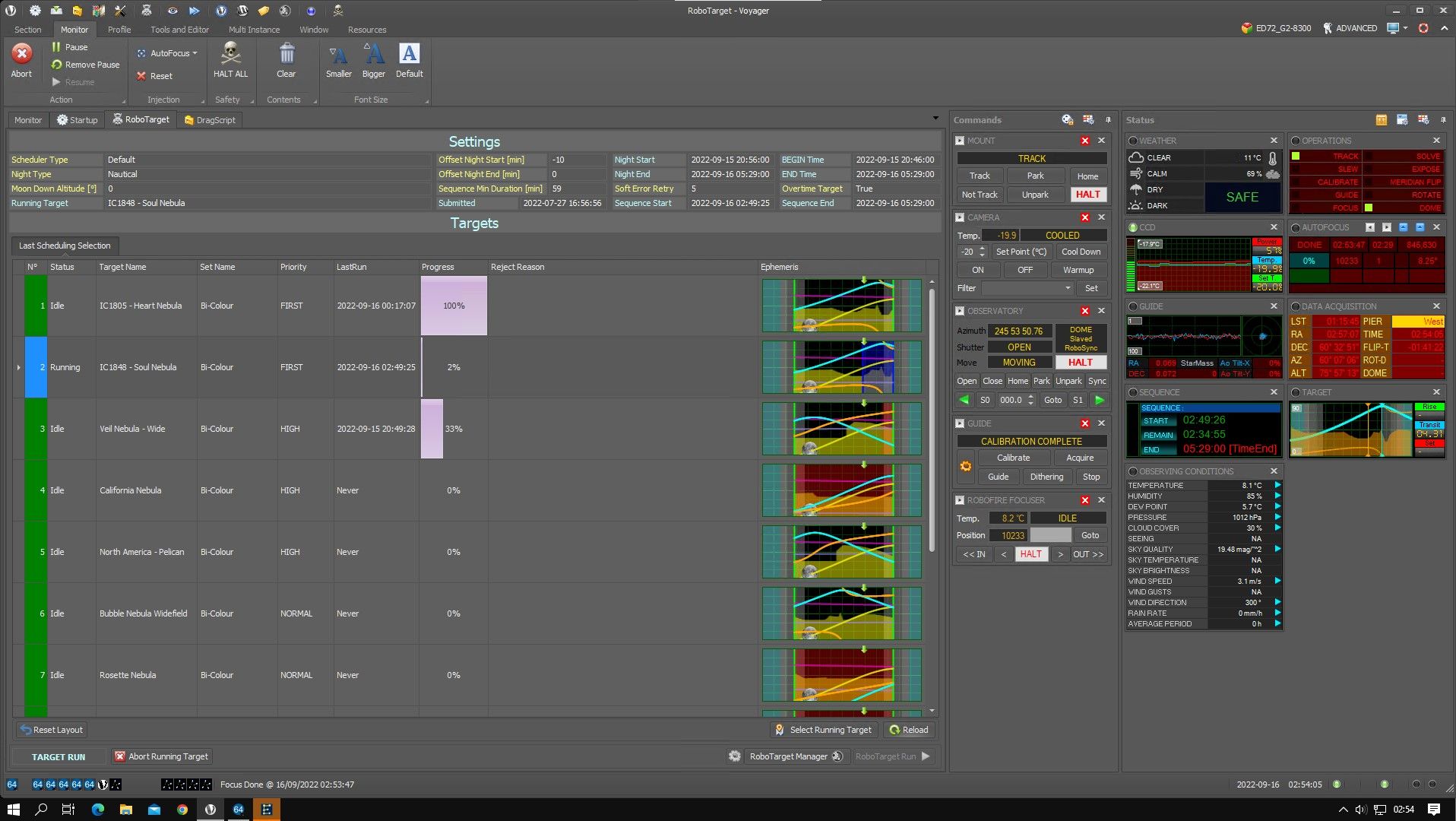Toggle the Weather panel status indicator
This screenshot has height=821, width=1456.
click(x=1133, y=141)
